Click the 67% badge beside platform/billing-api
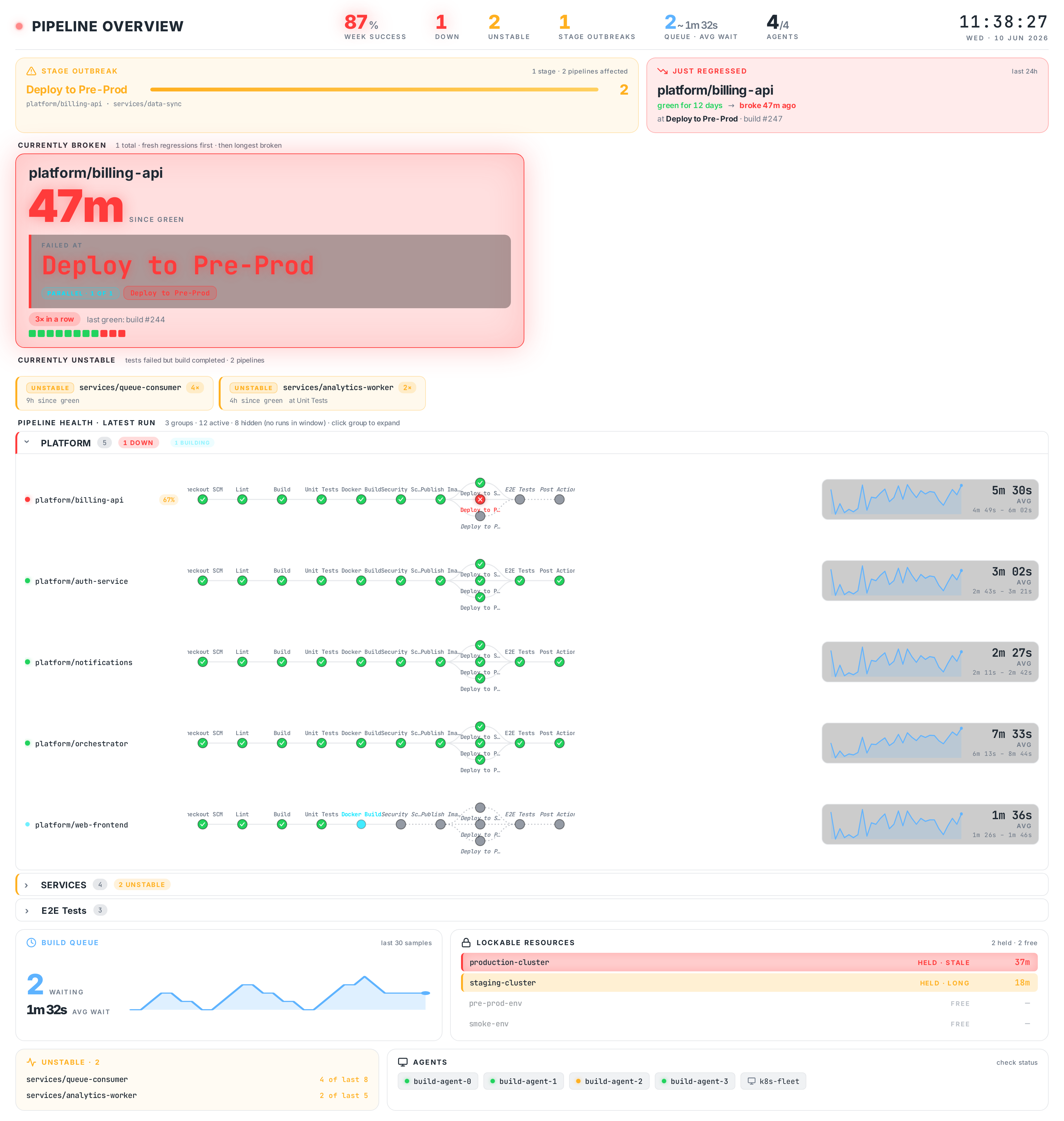Image resolution: width=1064 pixels, height=1121 pixels. [168, 500]
